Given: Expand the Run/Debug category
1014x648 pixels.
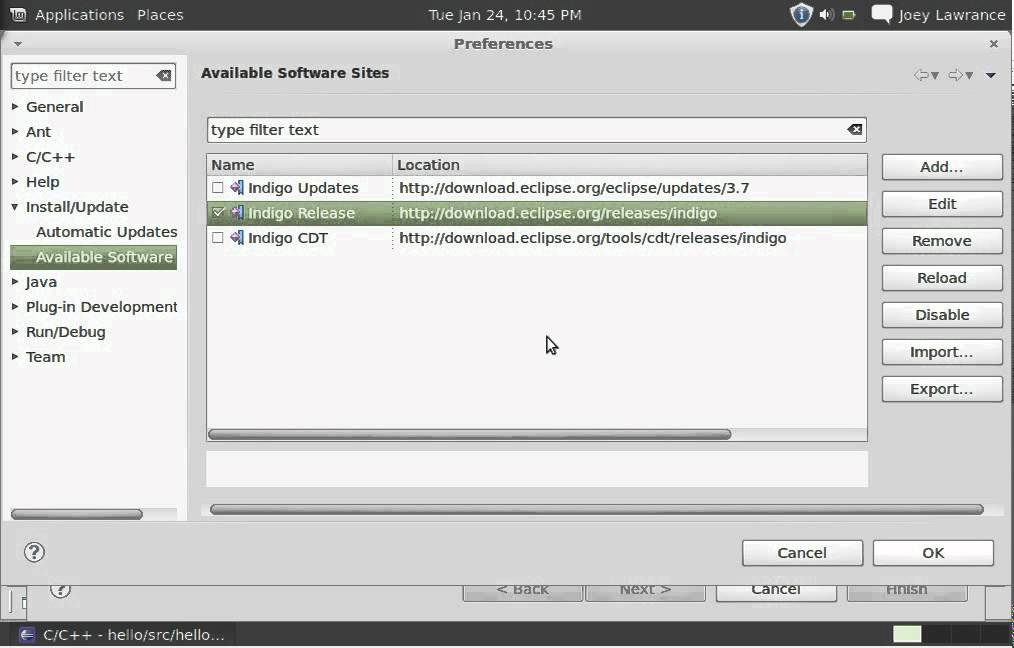Looking at the screenshot, I should point(15,332).
